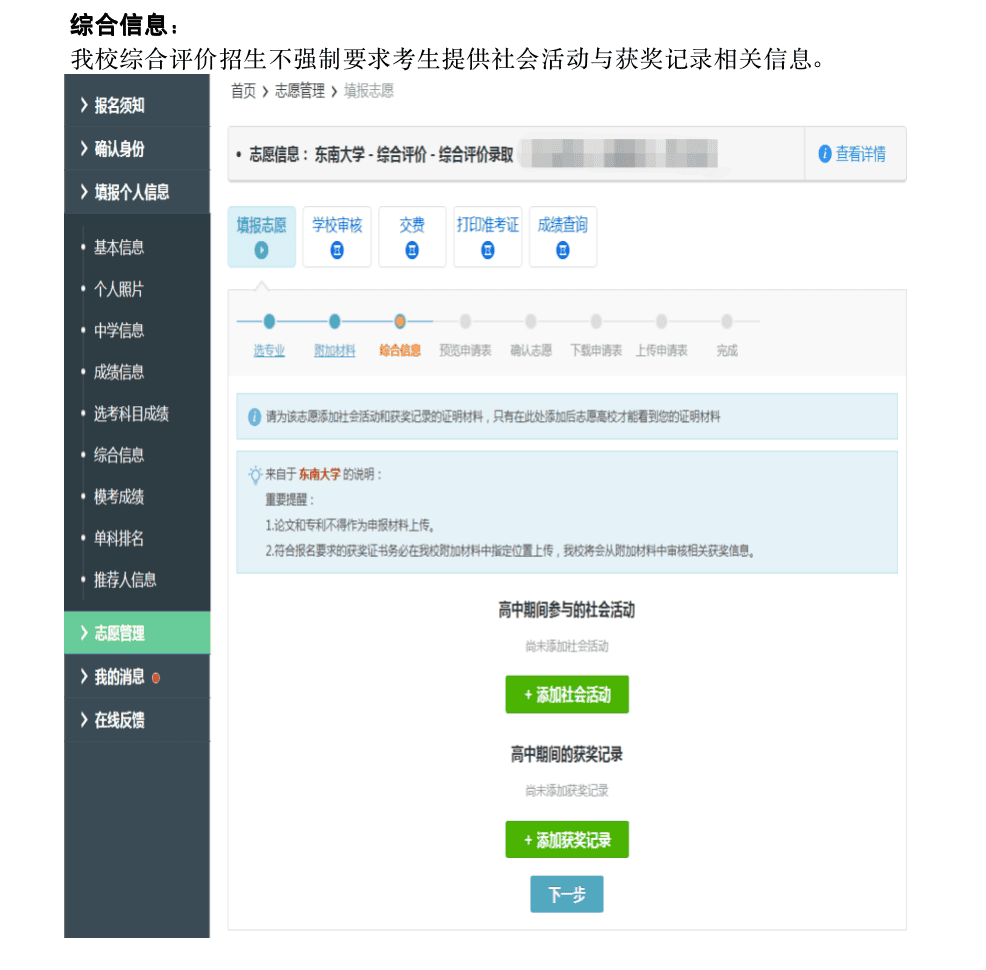This screenshot has width=986, height=970.
Task: Click the status icon under 交费
Action: (x=412, y=250)
